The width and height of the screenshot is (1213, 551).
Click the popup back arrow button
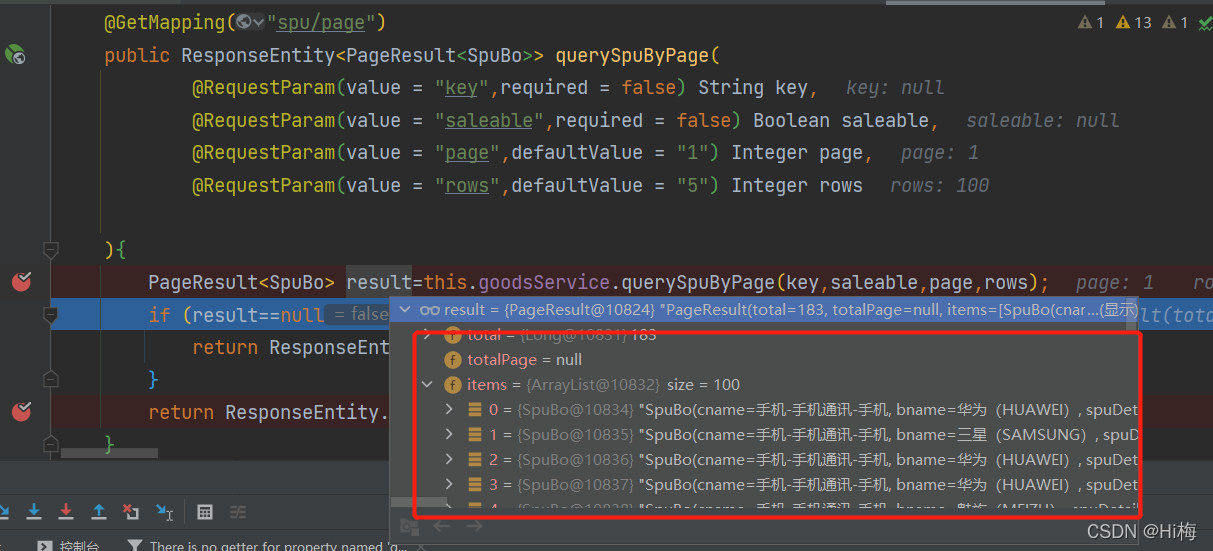[x=442, y=525]
